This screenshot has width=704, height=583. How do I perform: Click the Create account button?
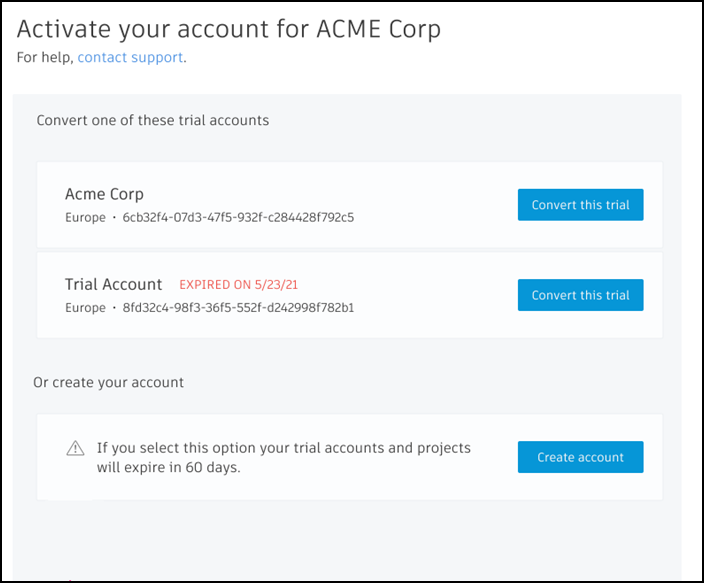[x=581, y=457]
